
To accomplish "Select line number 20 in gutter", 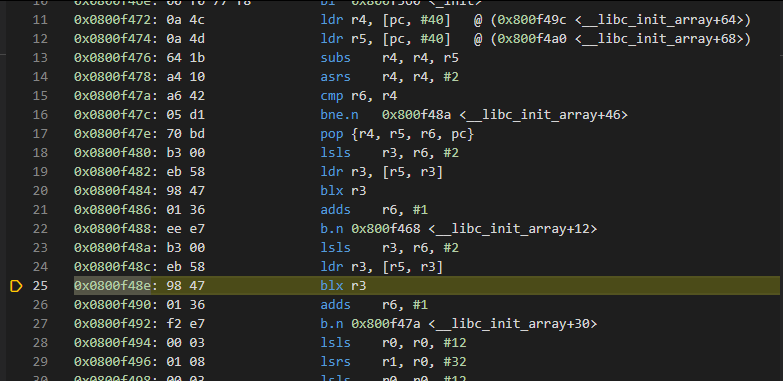I will click(40, 191).
